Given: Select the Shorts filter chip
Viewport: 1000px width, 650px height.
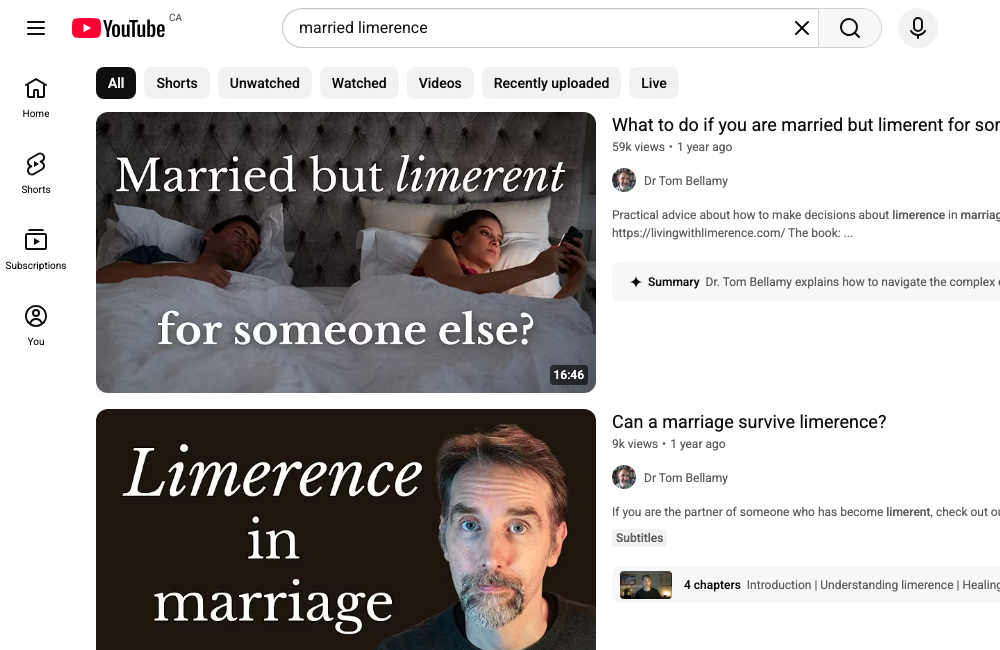Looking at the screenshot, I should [x=177, y=83].
